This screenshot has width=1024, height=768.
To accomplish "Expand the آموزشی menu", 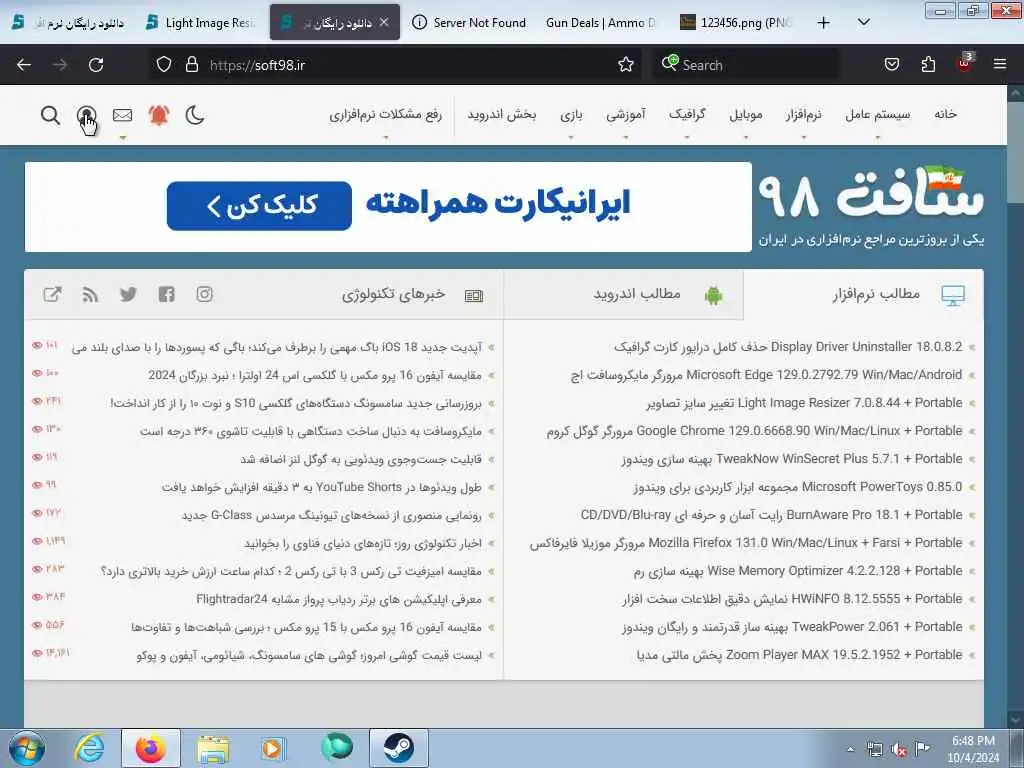I will (626, 114).
